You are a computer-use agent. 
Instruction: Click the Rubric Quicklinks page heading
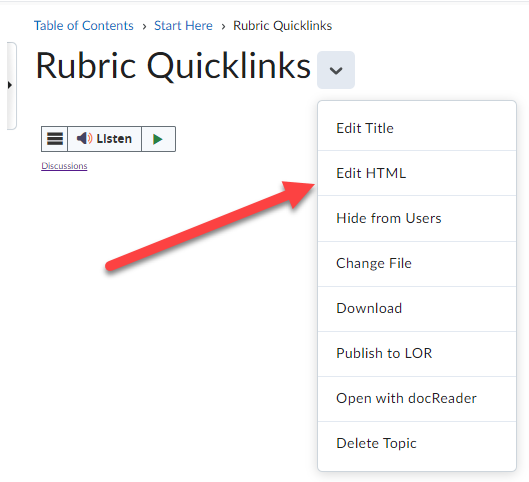click(173, 66)
